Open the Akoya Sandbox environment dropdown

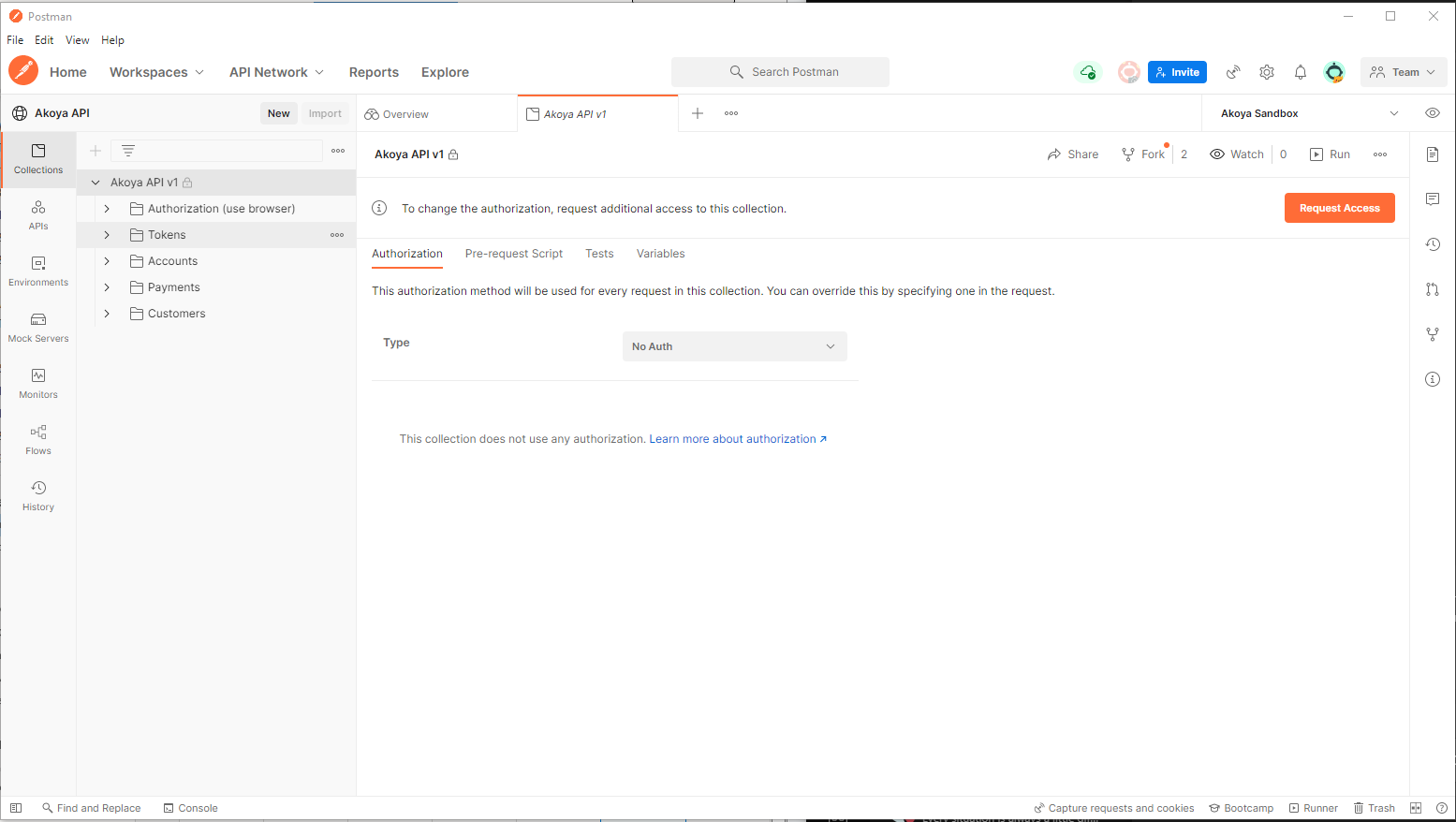pos(1309,113)
